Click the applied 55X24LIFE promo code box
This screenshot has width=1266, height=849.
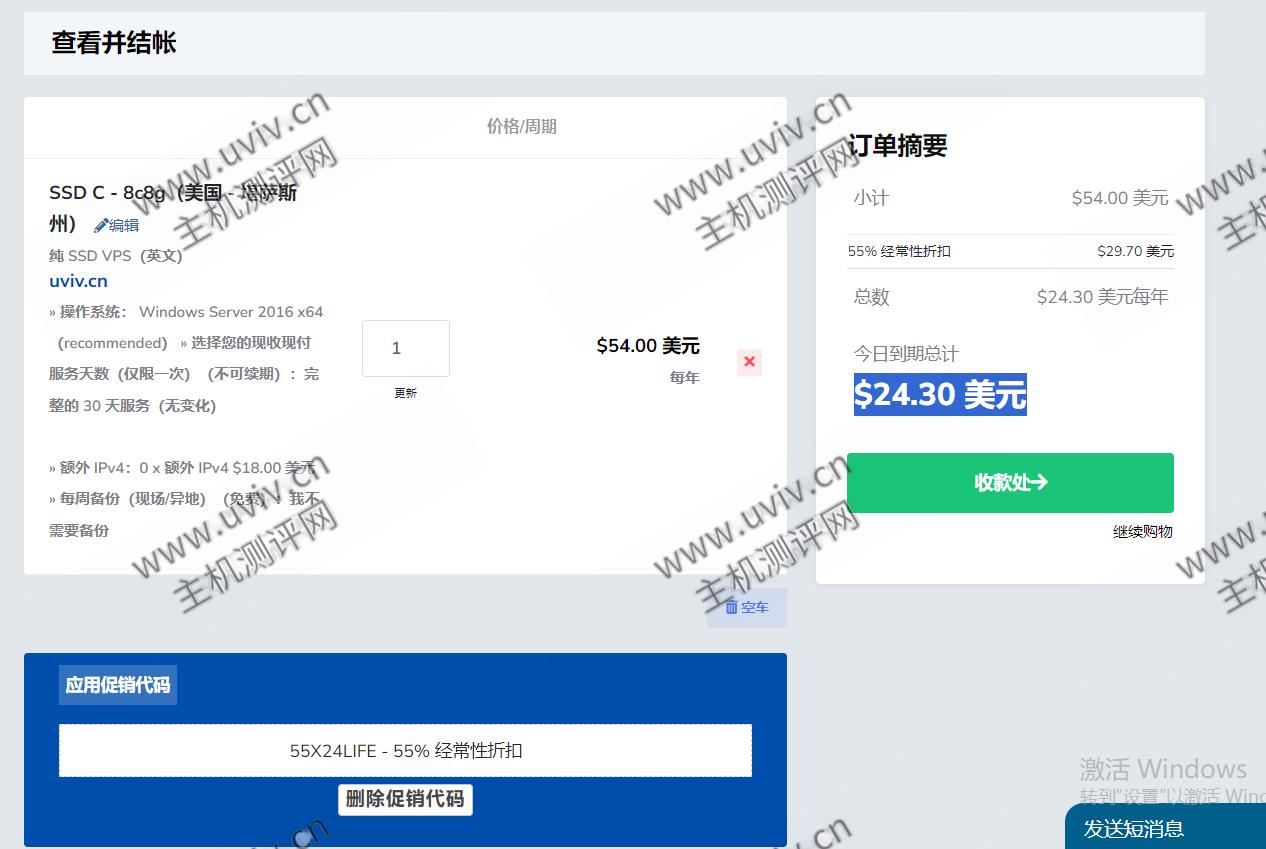pos(405,750)
